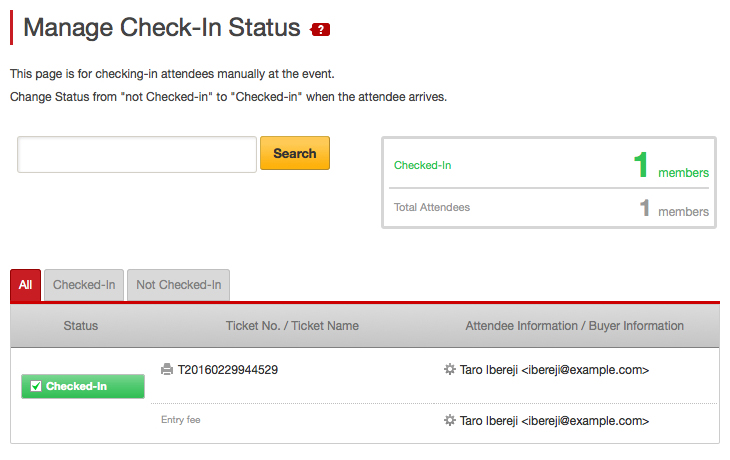Image resolution: width=730 pixels, height=460 pixels.
Task: Toggle the green Checked-In status button
Action: (x=83, y=386)
